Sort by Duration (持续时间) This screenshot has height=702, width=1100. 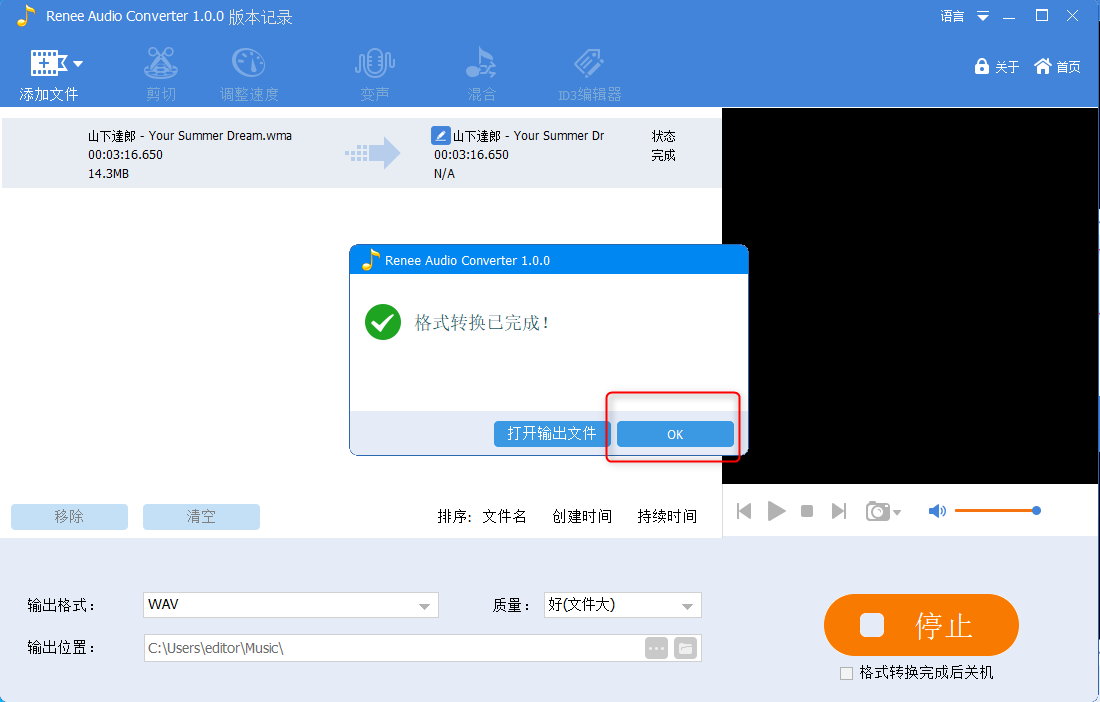click(666, 517)
